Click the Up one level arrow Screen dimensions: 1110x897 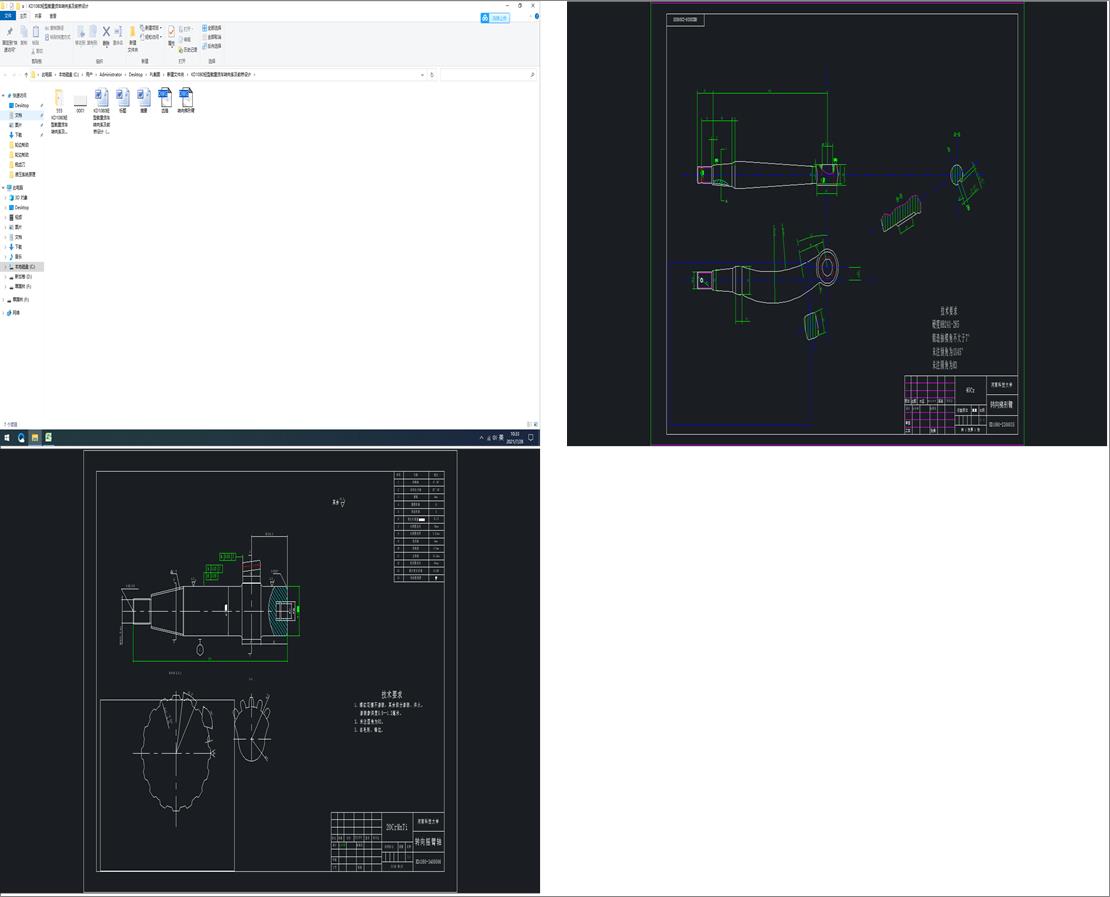point(25,75)
